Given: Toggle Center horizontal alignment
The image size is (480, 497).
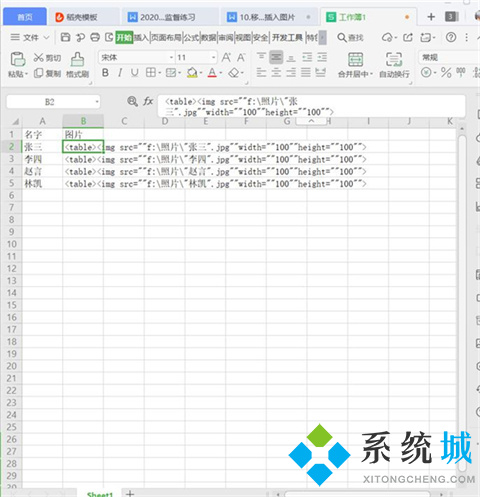Looking at the screenshot, I should [x=276, y=72].
